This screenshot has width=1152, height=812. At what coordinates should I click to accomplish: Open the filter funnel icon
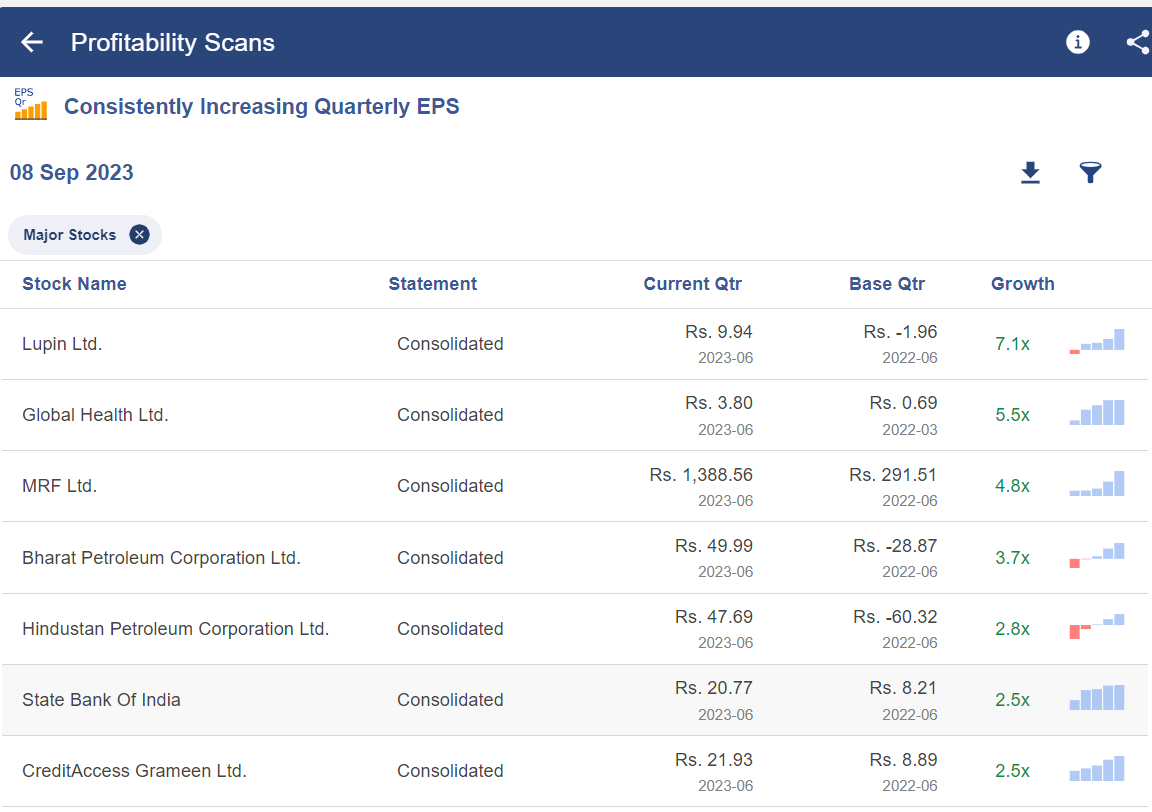(1090, 173)
